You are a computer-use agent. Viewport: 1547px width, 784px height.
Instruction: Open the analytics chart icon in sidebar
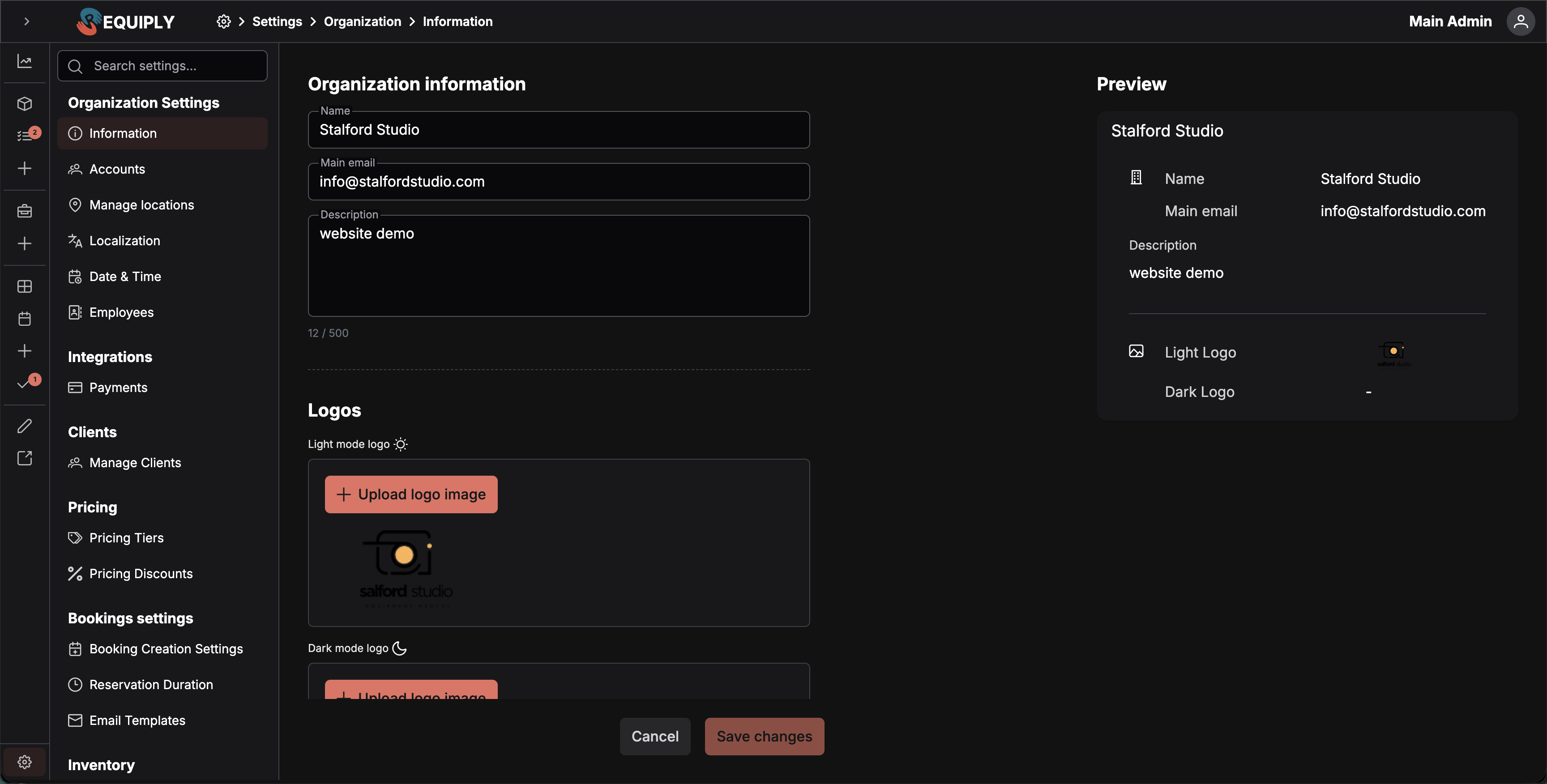(25, 61)
